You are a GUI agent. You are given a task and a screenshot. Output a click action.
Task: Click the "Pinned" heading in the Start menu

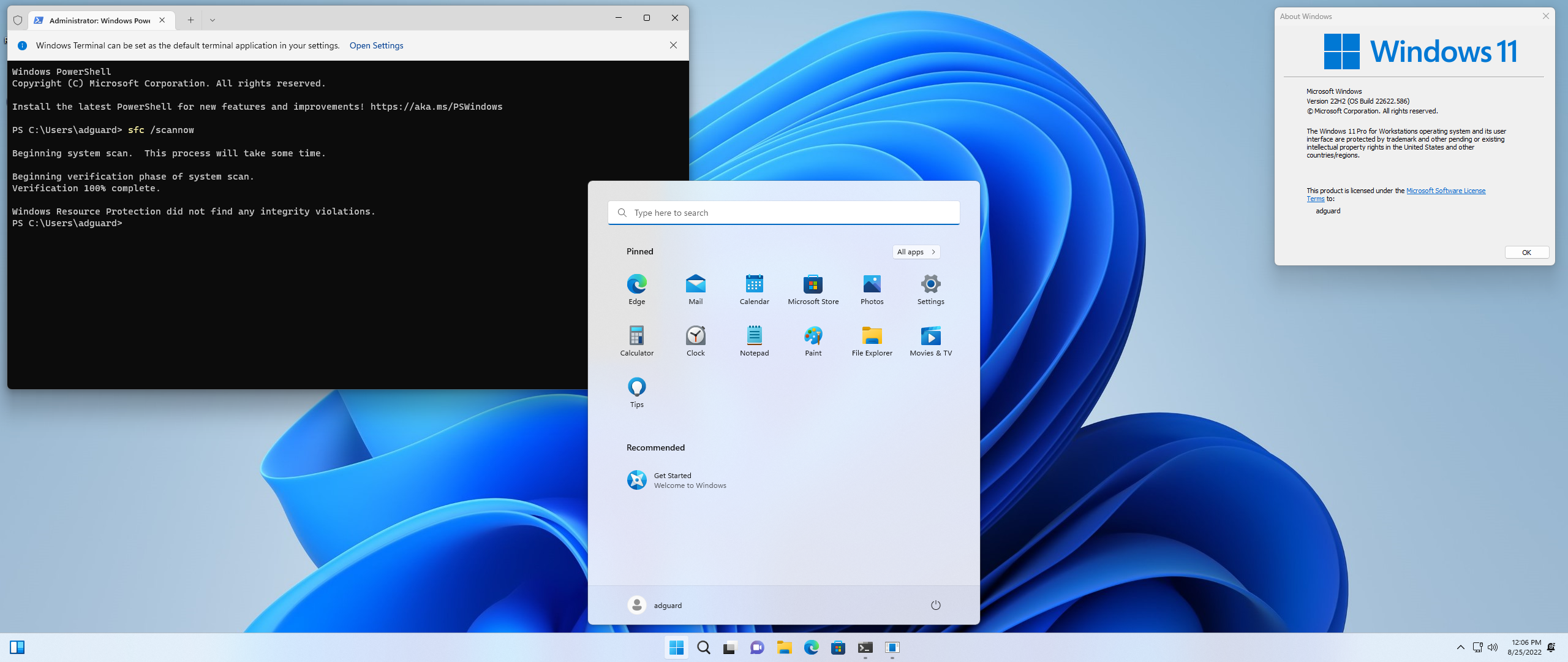[639, 251]
